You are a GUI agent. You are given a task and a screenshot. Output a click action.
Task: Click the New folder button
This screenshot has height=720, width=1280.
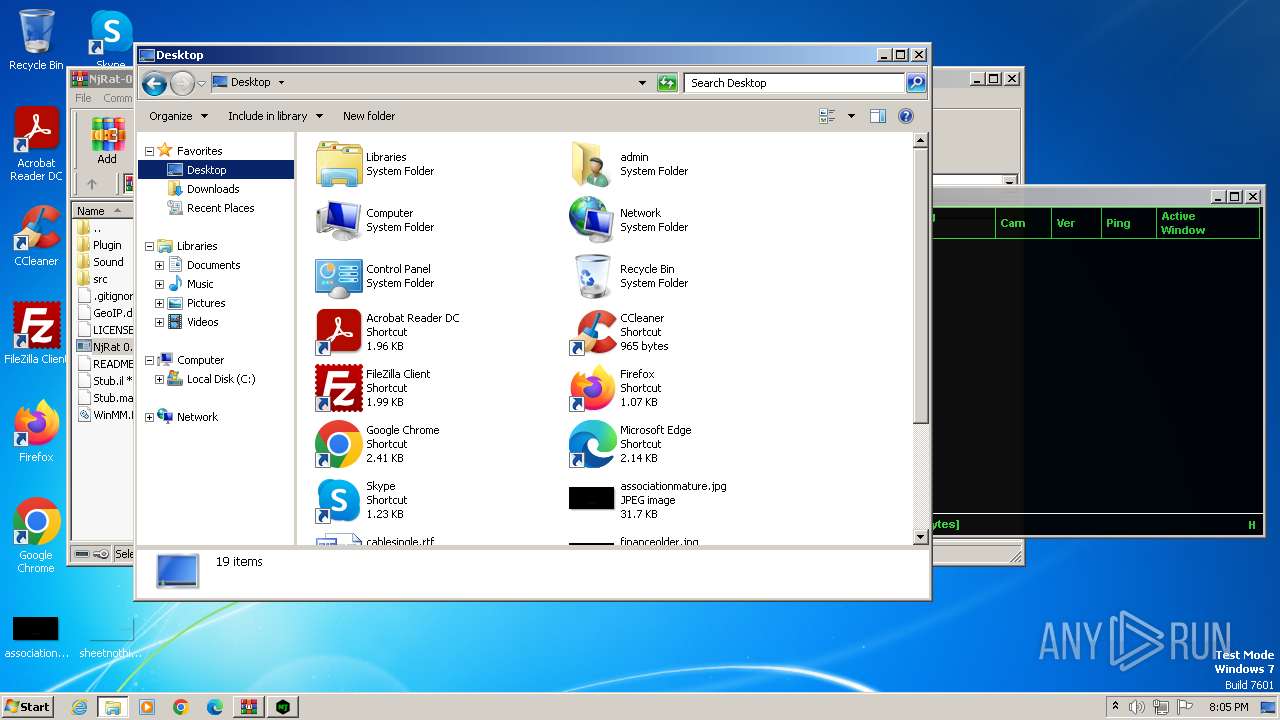coord(369,116)
